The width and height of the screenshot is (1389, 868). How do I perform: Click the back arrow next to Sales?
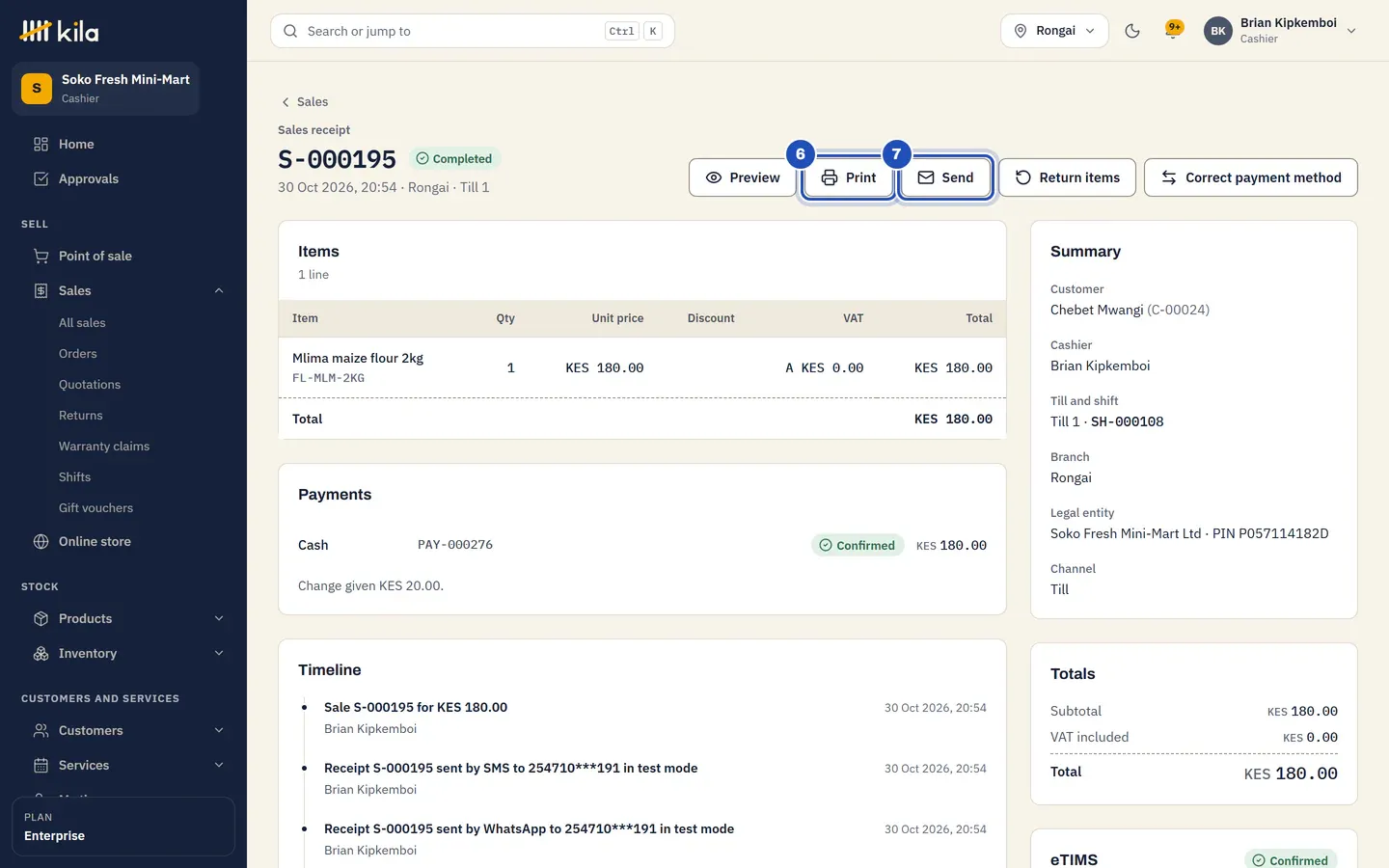[x=286, y=102]
